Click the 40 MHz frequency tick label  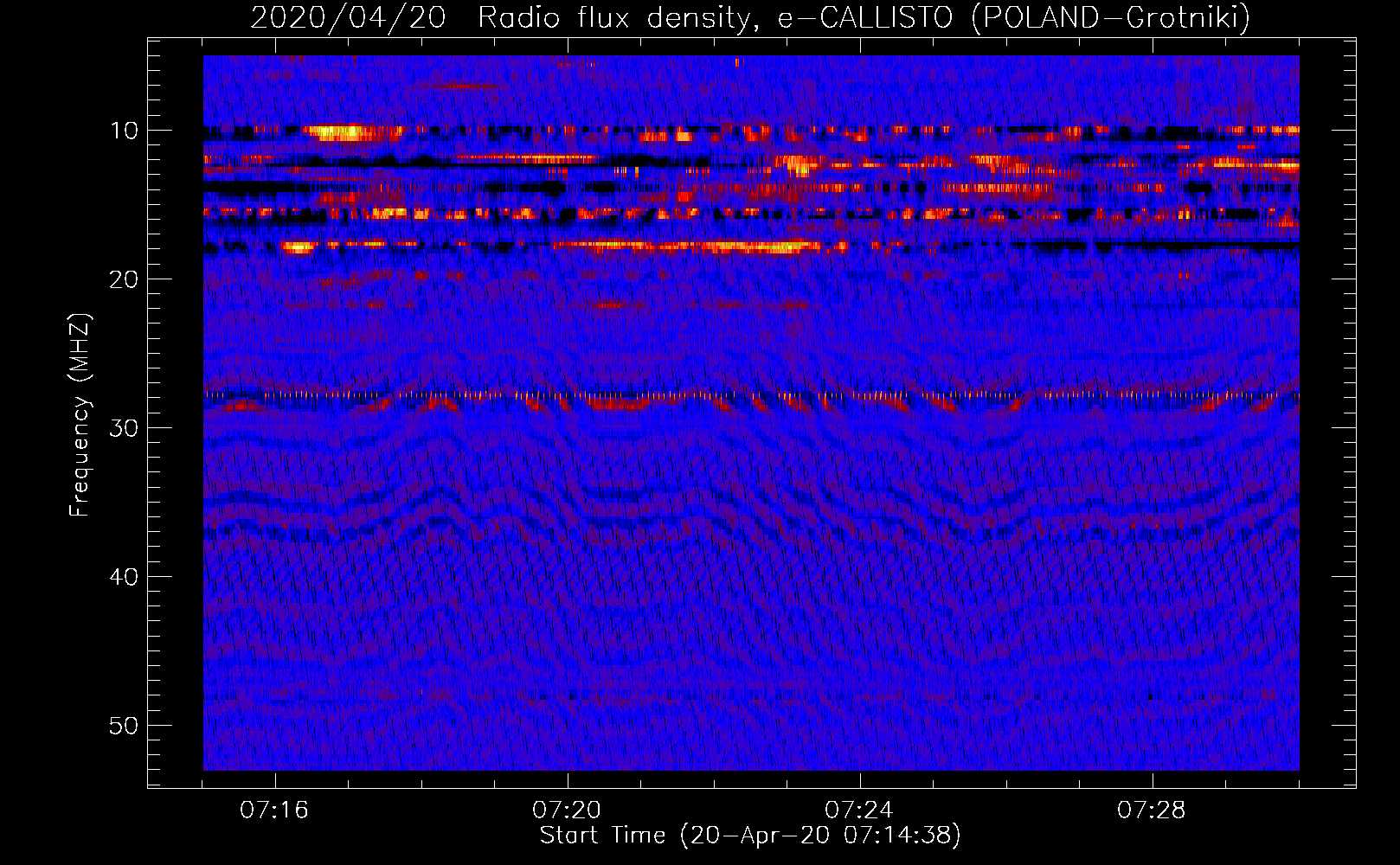point(125,577)
